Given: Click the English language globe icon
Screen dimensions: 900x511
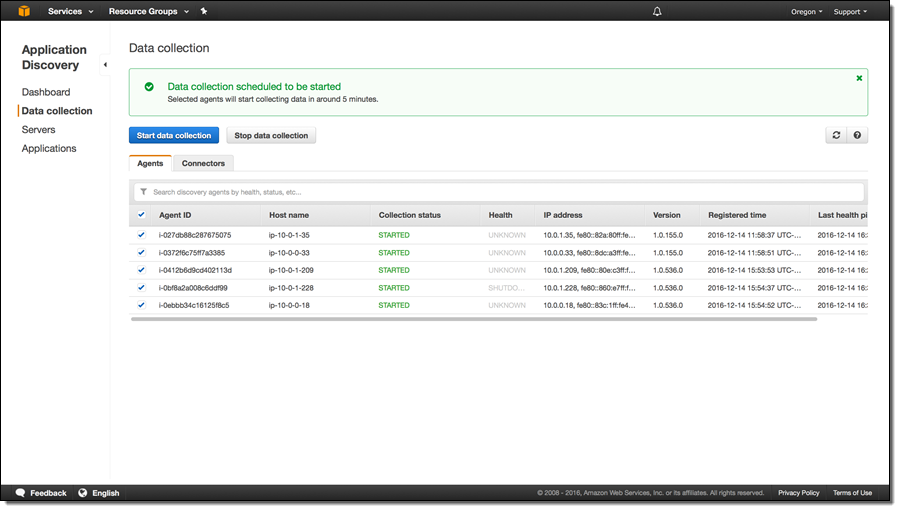Looking at the screenshot, I should [x=83, y=493].
